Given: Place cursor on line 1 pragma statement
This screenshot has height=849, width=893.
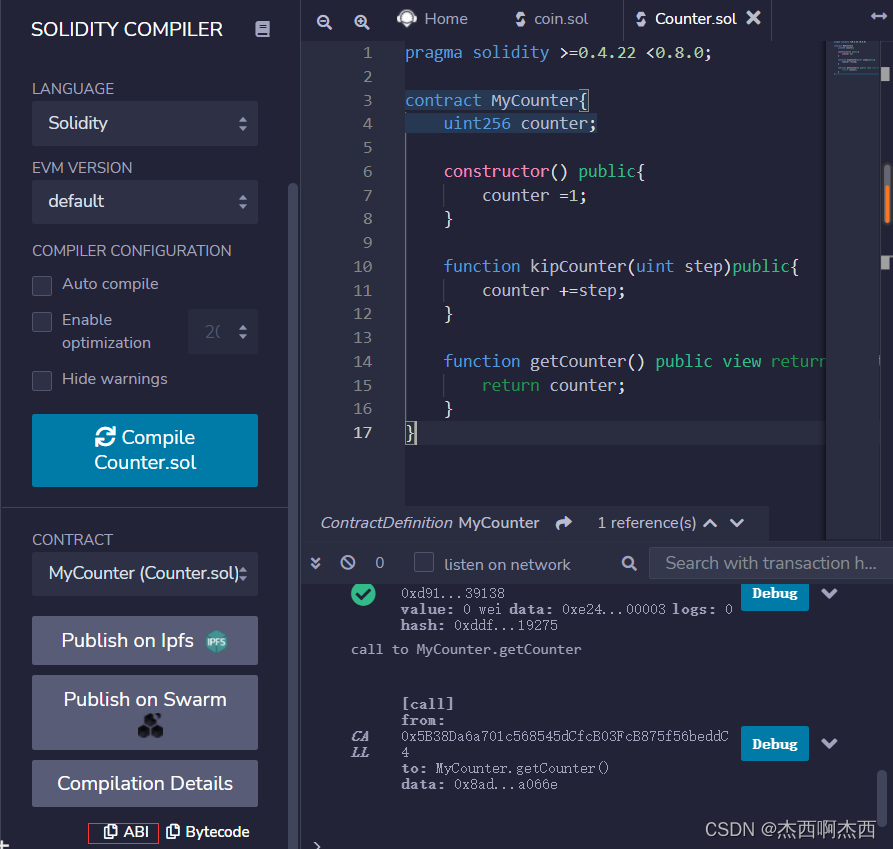Looking at the screenshot, I should (558, 53).
